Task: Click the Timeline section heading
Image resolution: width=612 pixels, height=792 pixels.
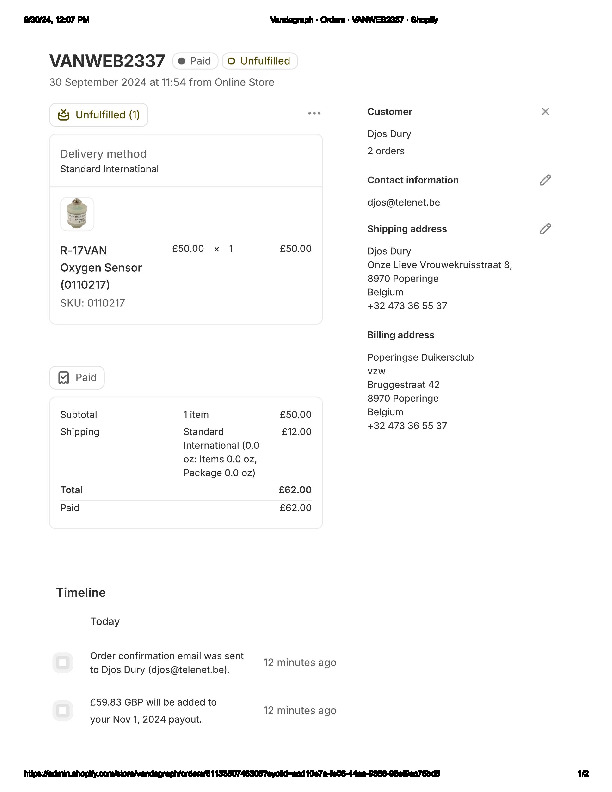Action: pyautogui.click(x=80, y=593)
